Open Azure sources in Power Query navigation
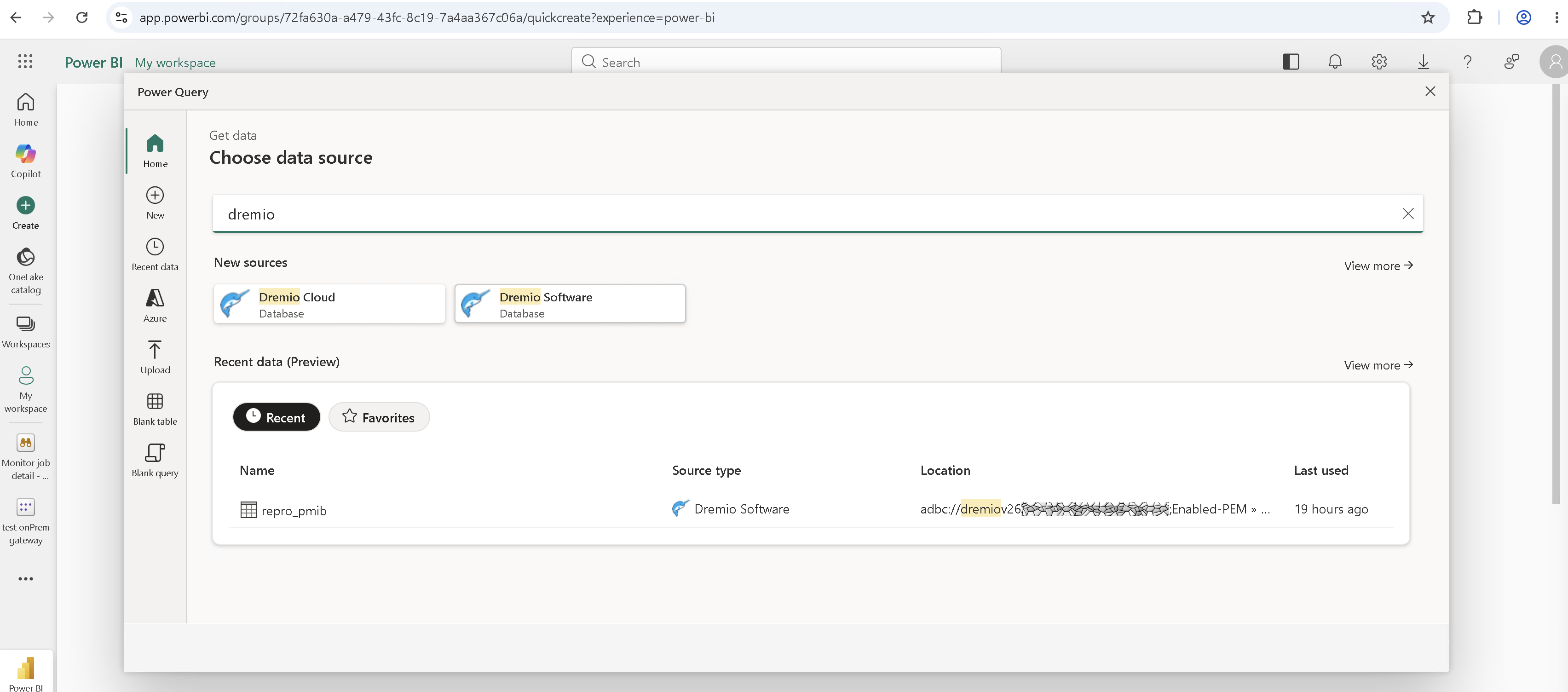Screen dimensions: 1568x692 coord(155,306)
